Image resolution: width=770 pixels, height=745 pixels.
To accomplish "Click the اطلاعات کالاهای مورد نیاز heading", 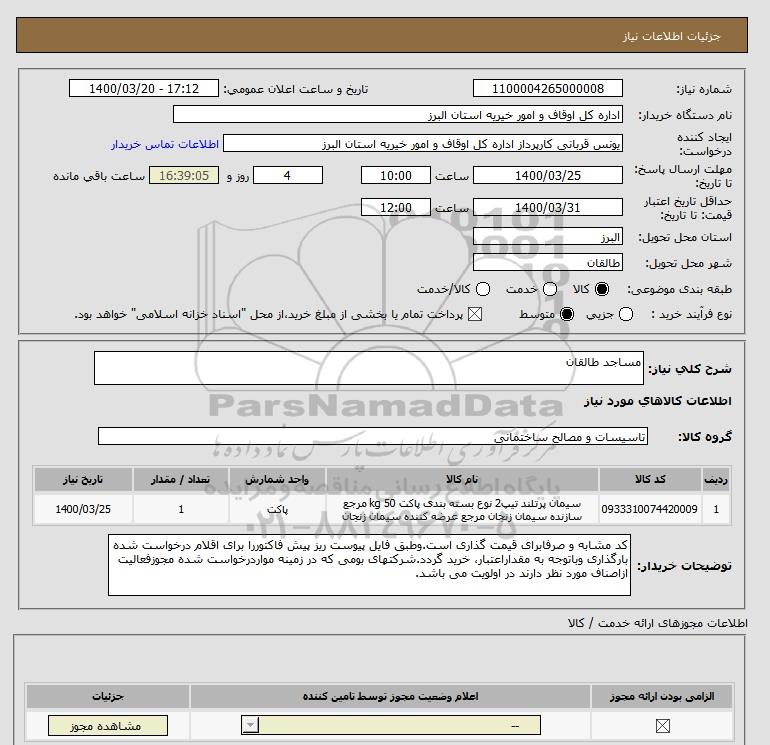I will (x=658, y=401).
